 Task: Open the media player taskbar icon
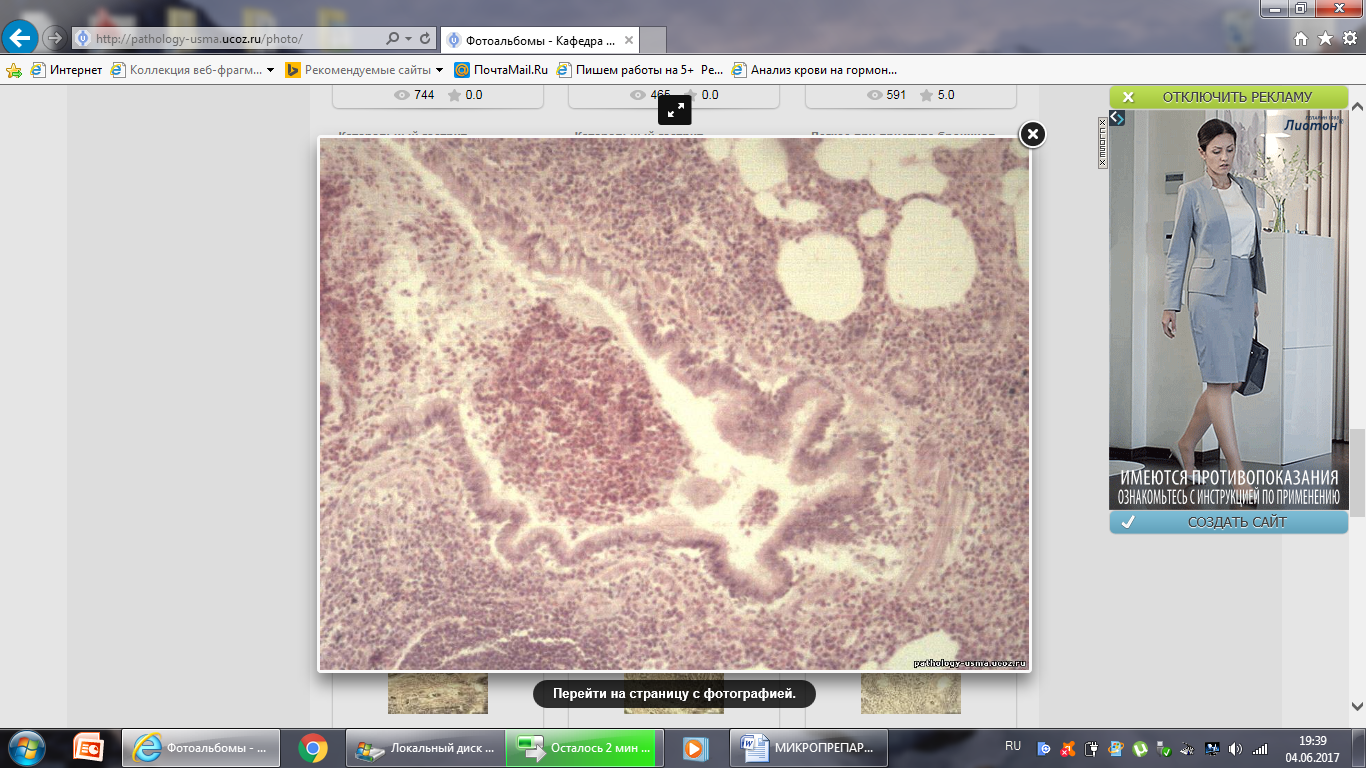tap(693, 748)
